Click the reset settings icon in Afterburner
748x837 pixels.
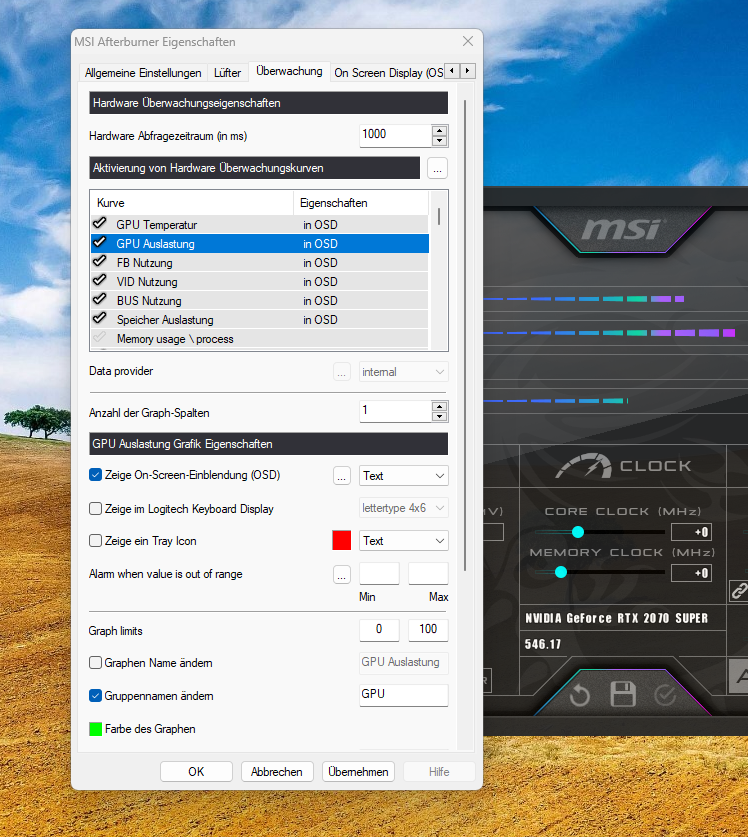click(580, 696)
